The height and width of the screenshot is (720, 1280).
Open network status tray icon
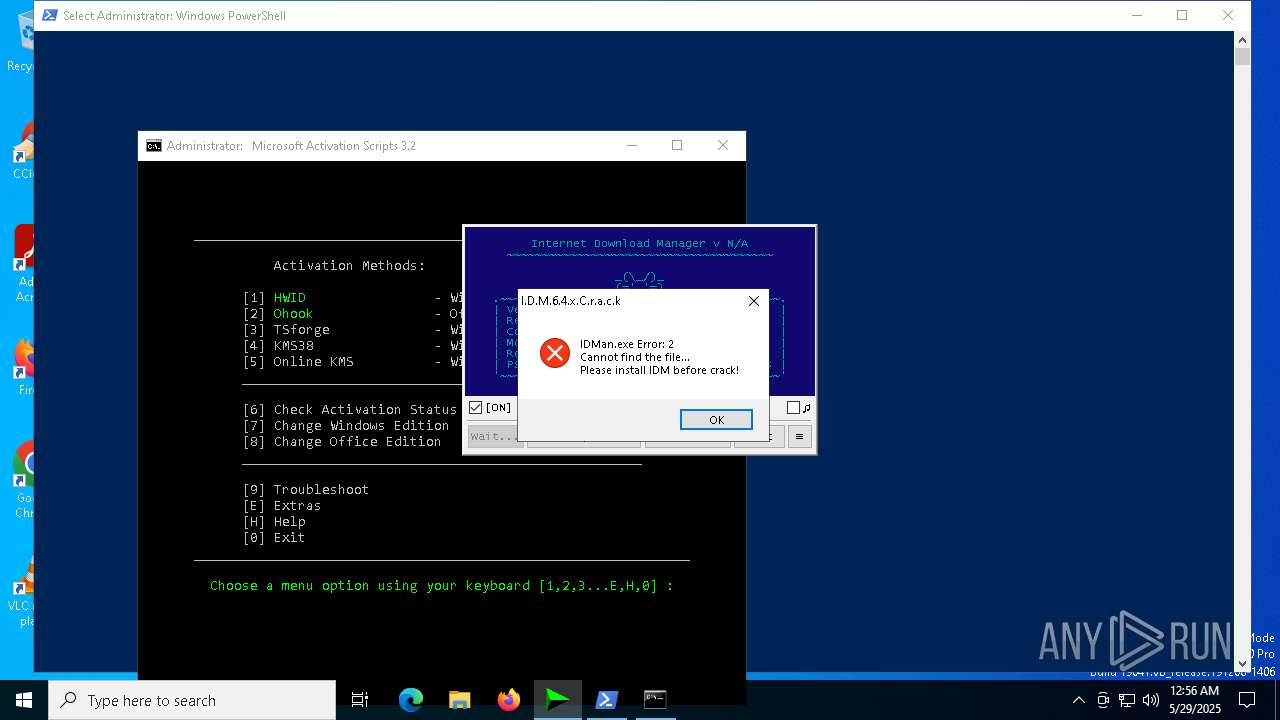[x=1127, y=700]
